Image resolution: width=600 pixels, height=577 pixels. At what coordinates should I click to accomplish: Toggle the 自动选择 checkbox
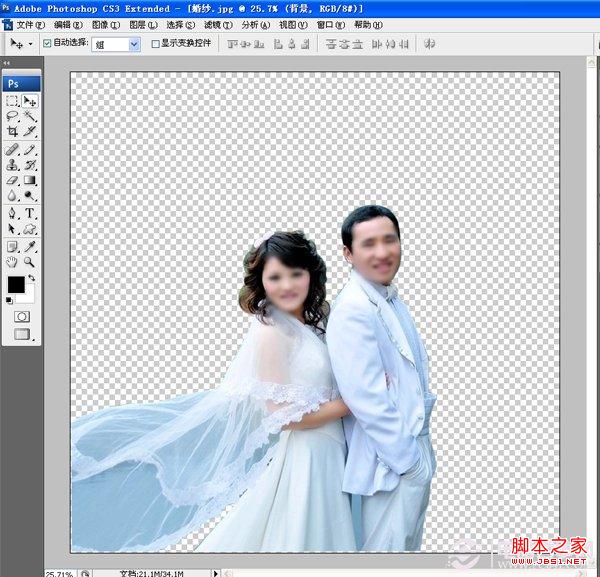47,44
